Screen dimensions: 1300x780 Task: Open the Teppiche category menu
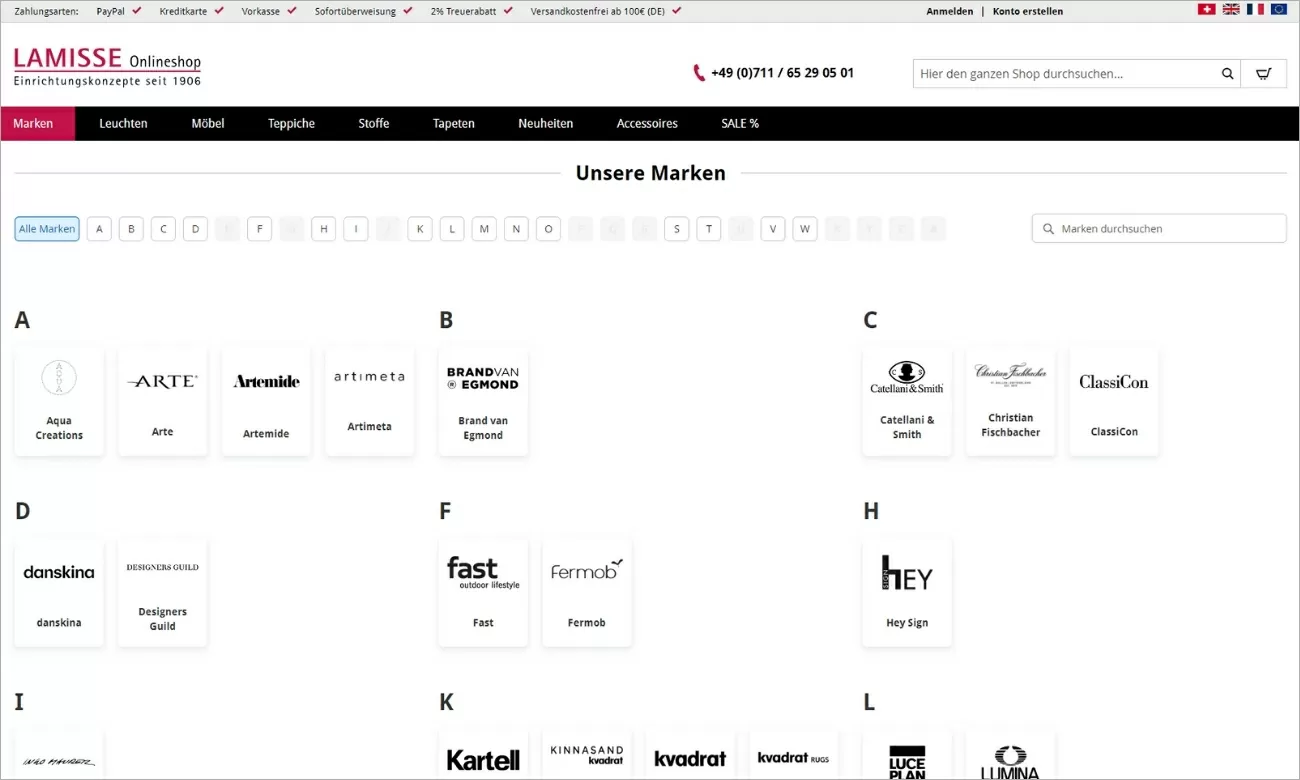click(x=290, y=123)
